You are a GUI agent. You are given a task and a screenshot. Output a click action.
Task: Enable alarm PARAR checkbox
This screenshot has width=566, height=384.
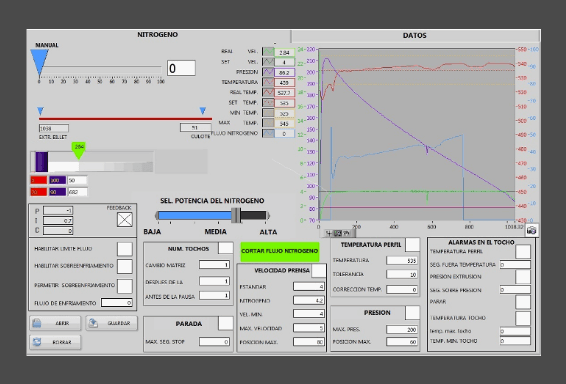(523, 302)
